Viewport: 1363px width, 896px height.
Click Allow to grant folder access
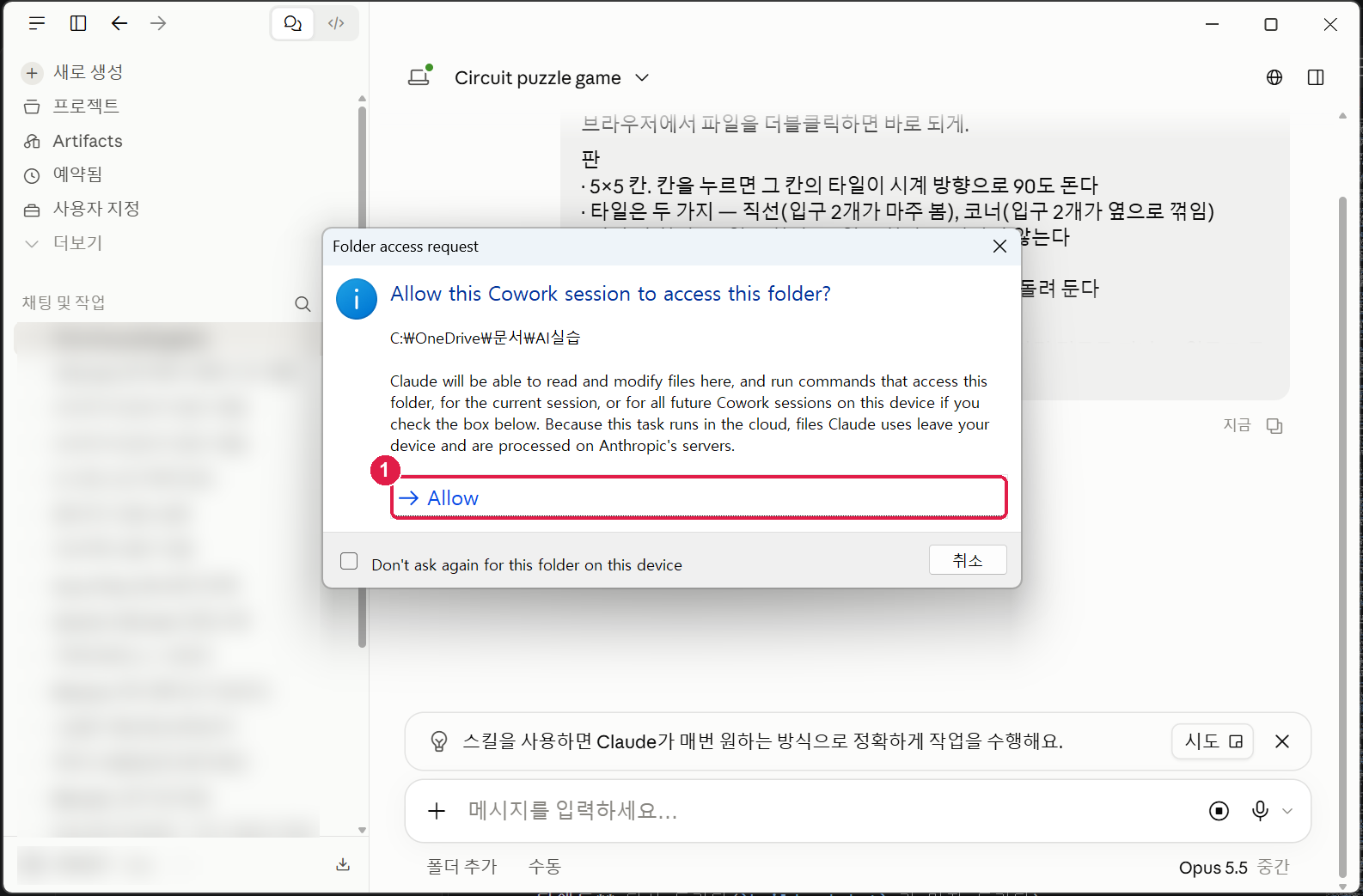pos(699,498)
